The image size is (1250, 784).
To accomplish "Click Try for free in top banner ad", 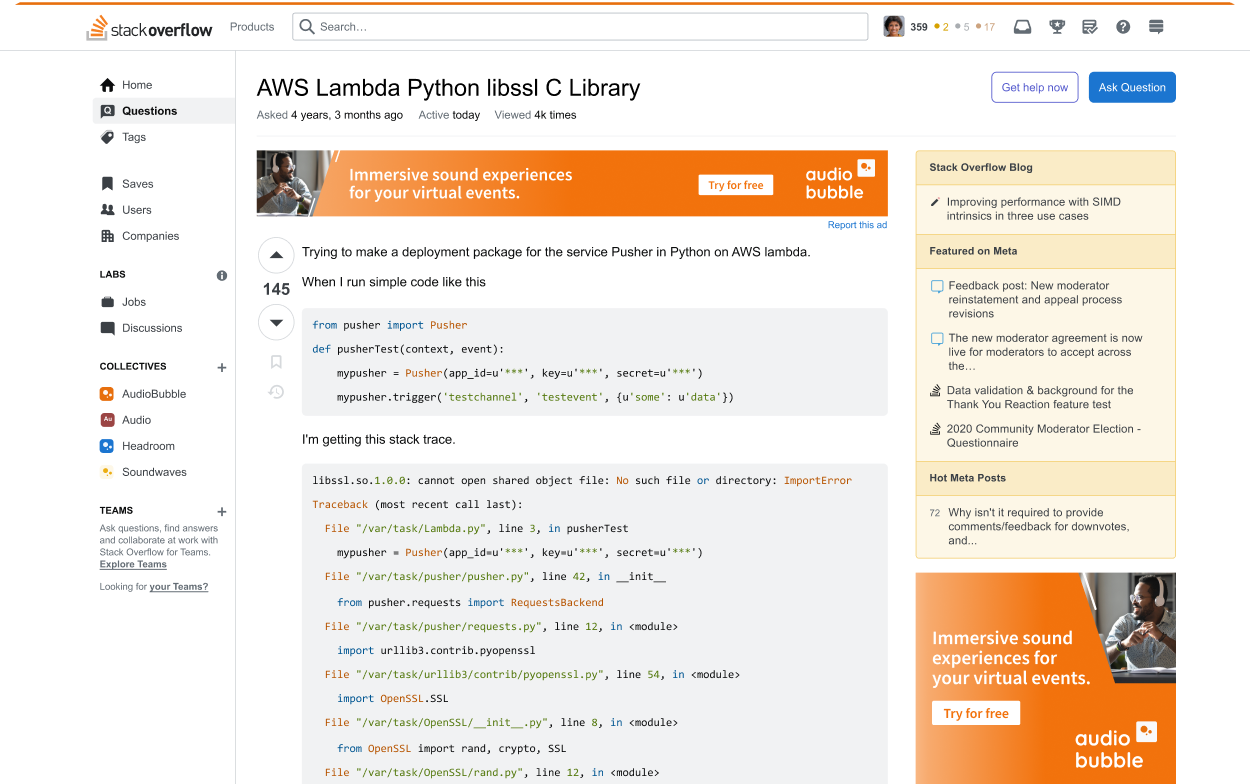I will point(735,185).
